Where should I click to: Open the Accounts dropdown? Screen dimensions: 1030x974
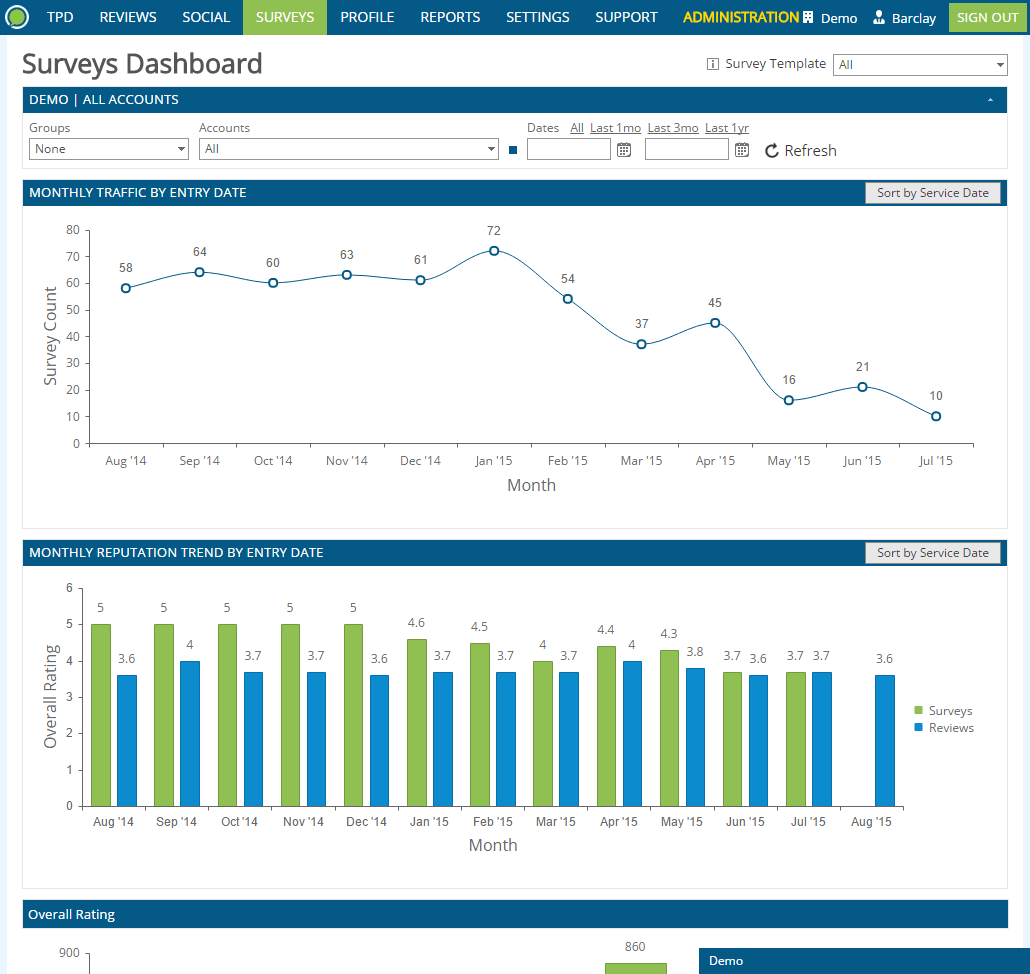point(349,149)
